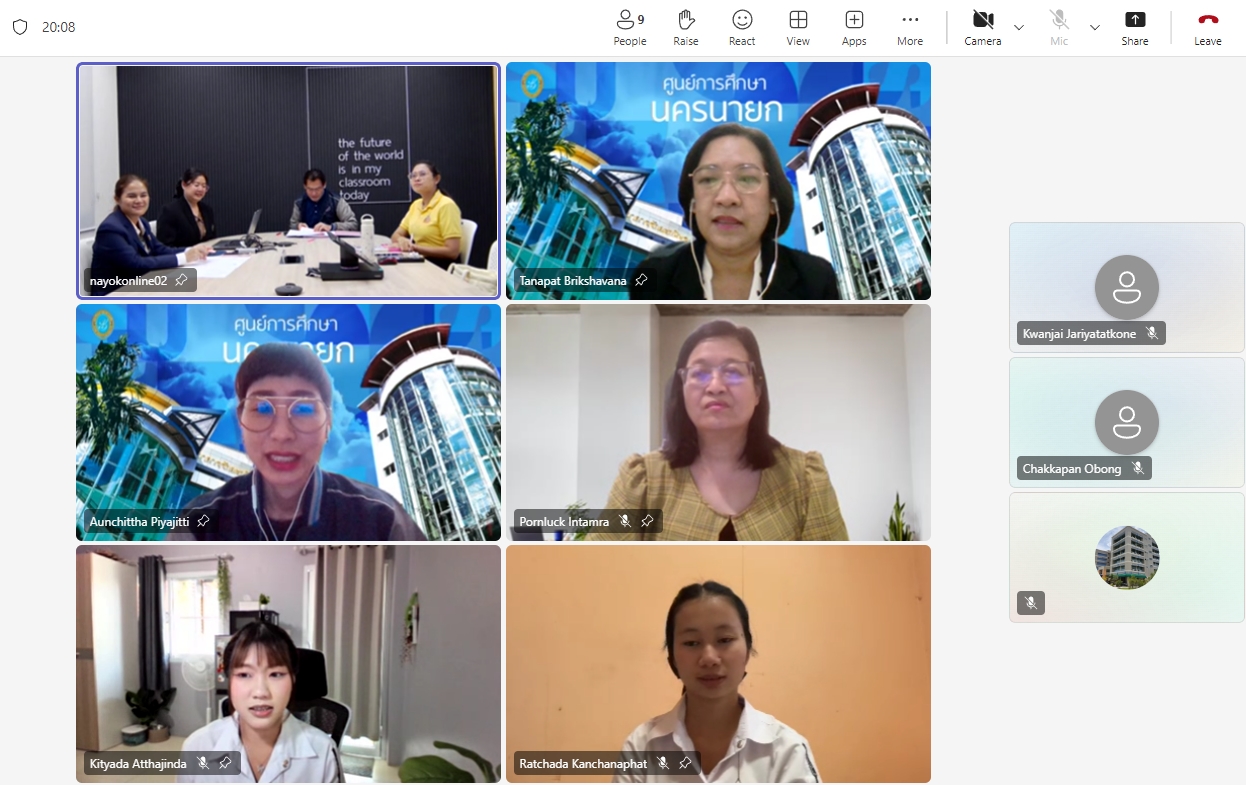Leave the meeting
This screenshot has height=785, width=1246.
point(1208,27)
